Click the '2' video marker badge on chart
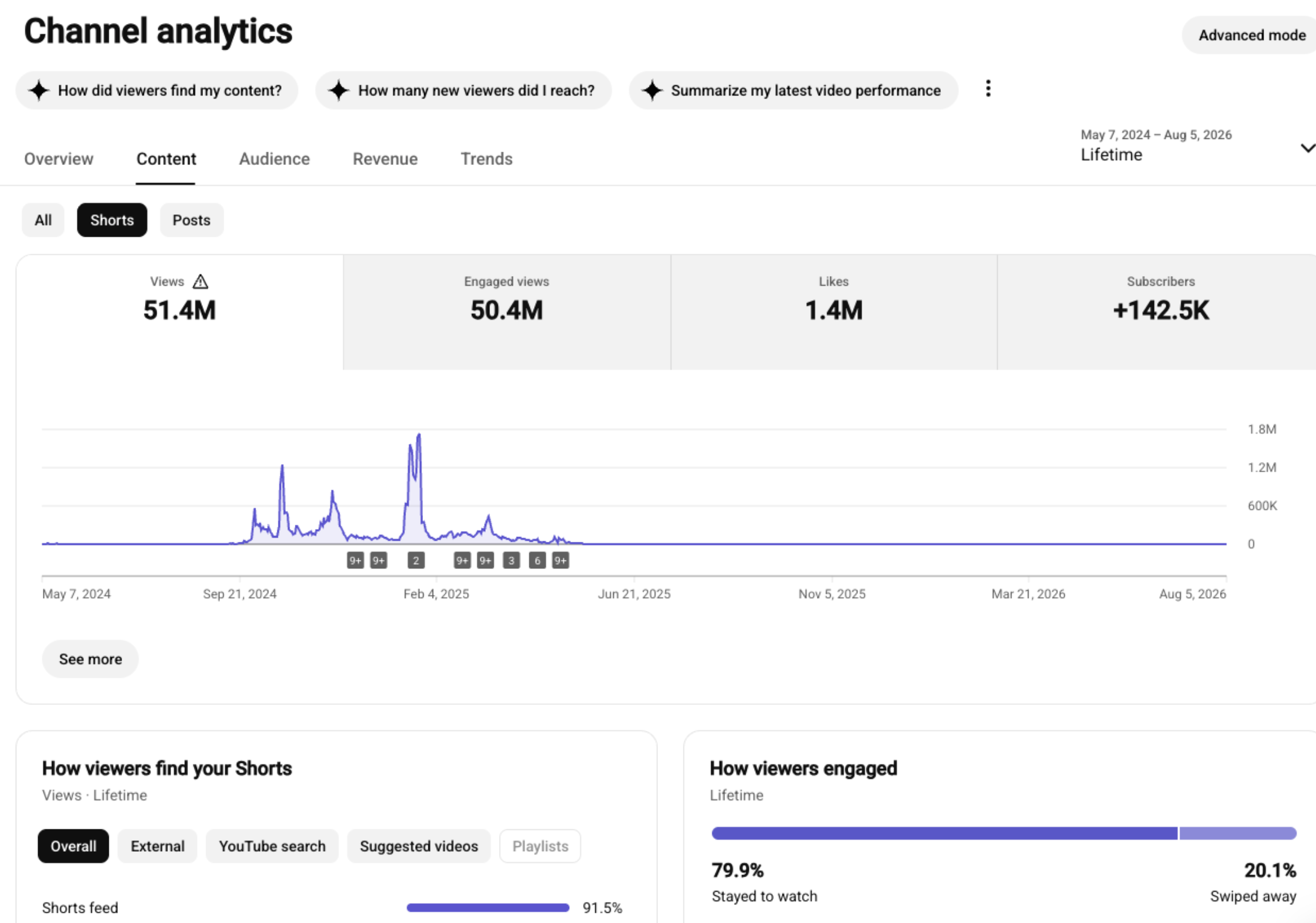Screen dimensions: 1316x923 coord(416,561)
